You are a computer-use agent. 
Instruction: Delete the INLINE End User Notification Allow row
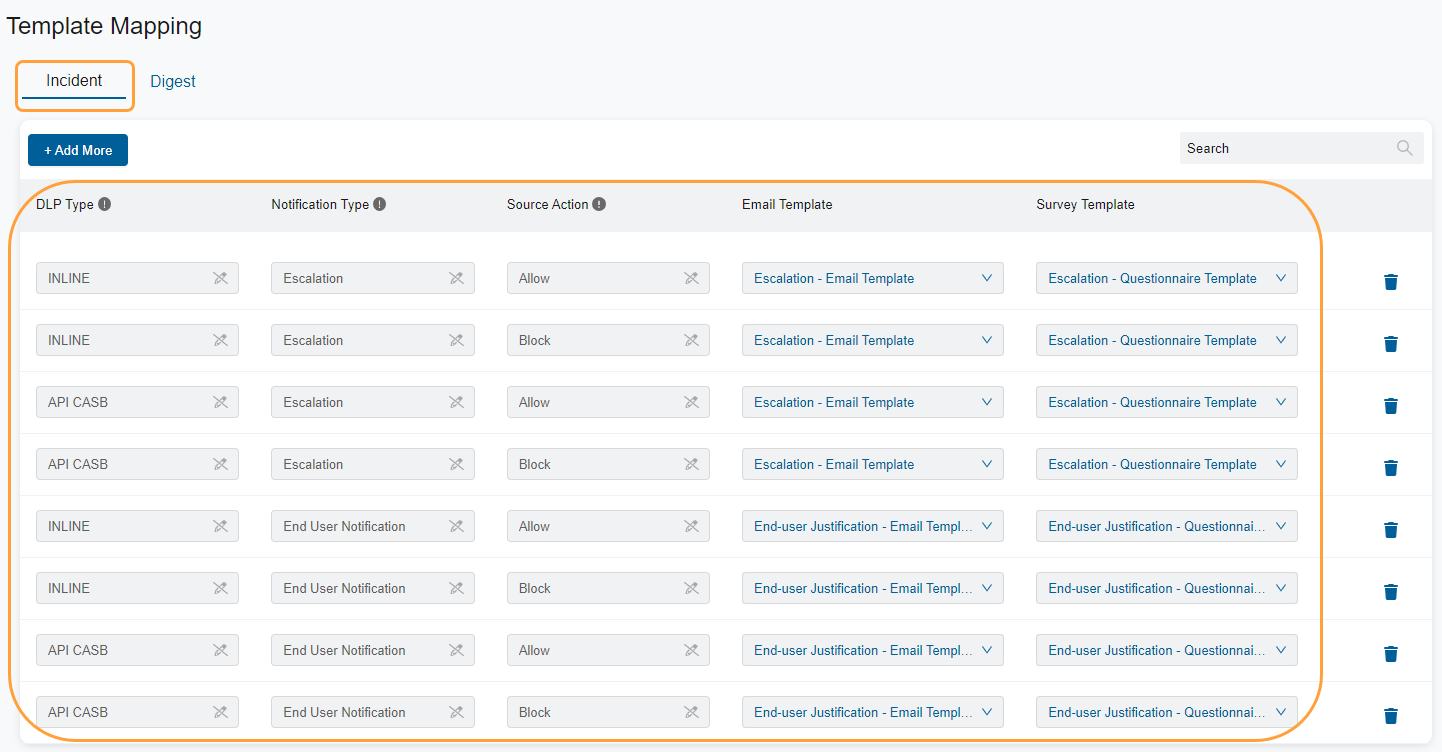click(1391, 529)
